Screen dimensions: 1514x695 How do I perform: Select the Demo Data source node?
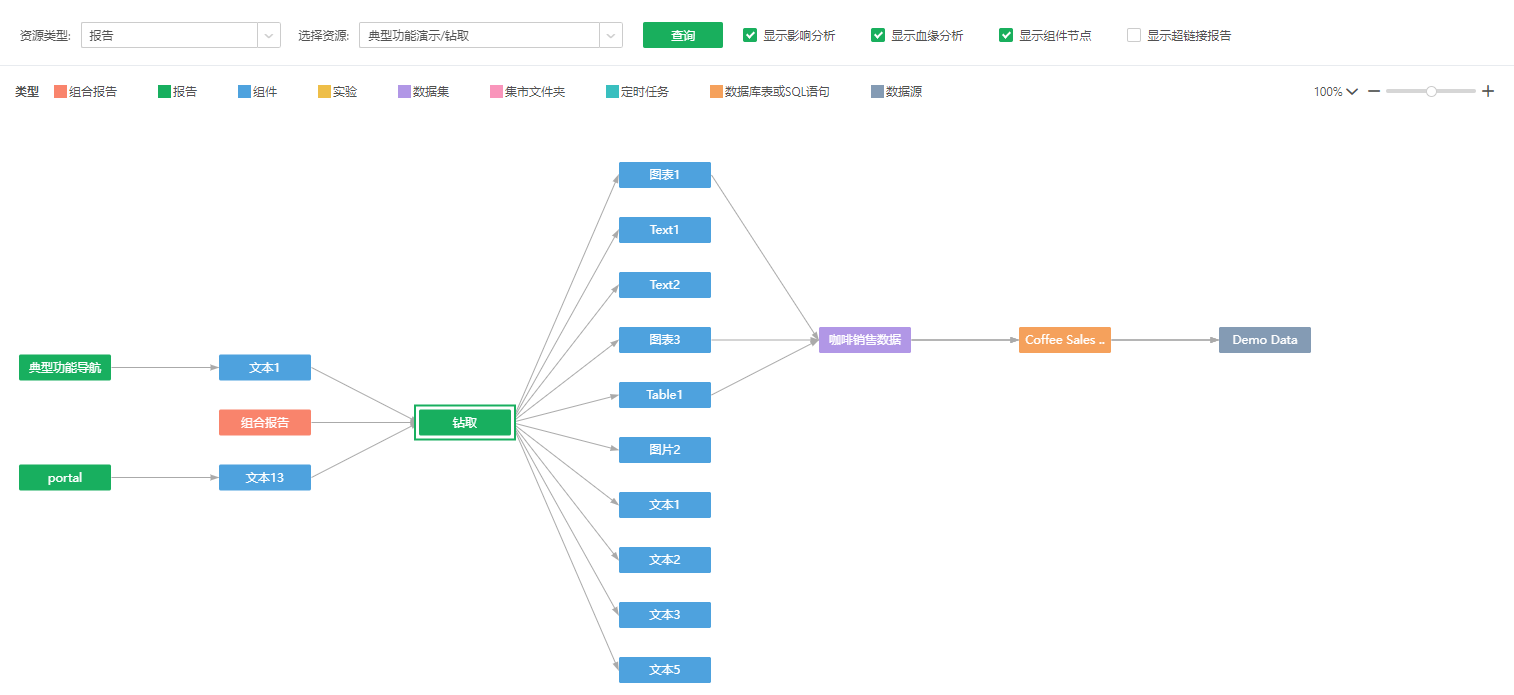tap(1264, 340)
